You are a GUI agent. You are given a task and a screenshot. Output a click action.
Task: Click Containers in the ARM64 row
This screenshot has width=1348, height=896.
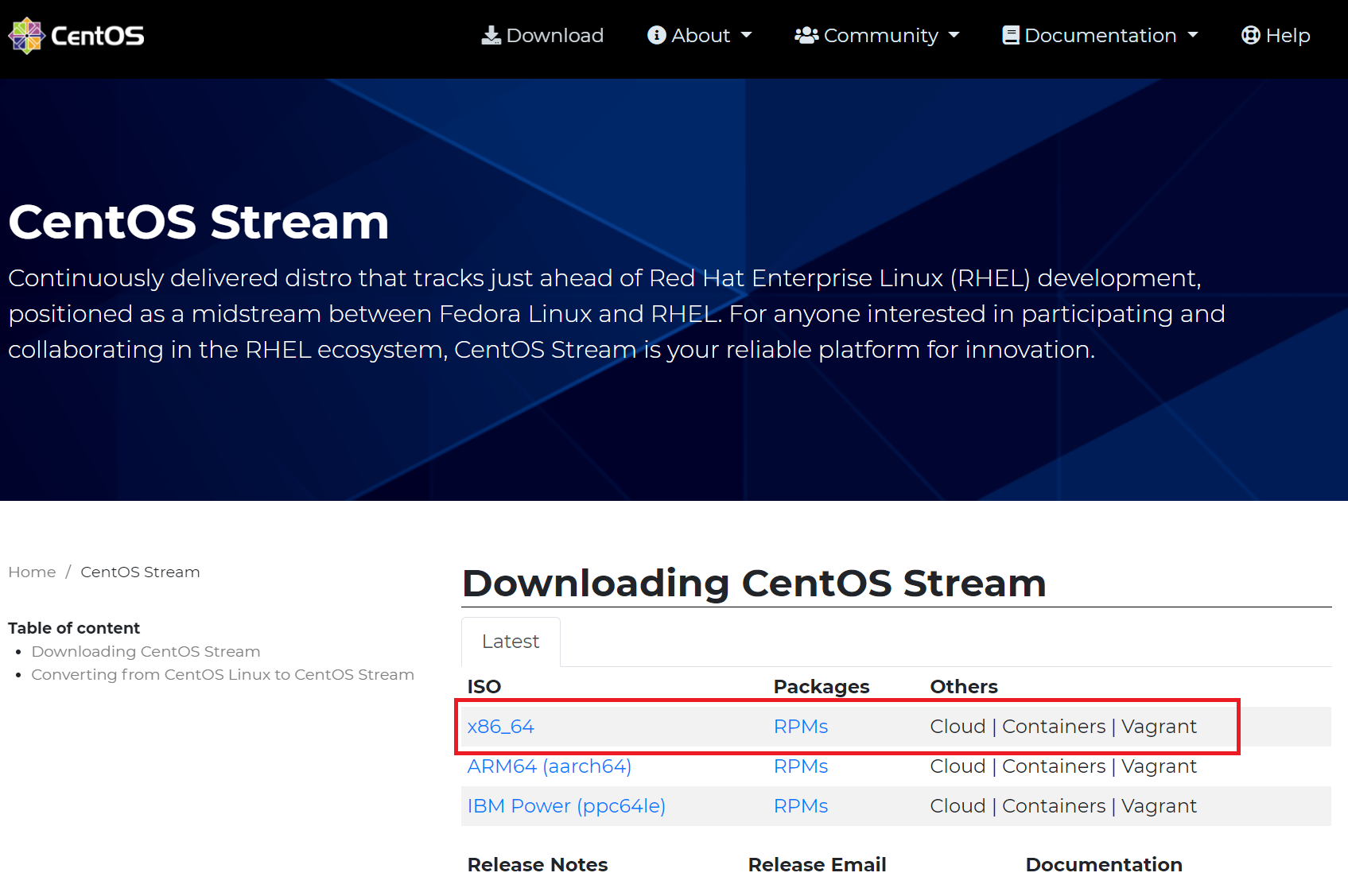[1054, 766]
